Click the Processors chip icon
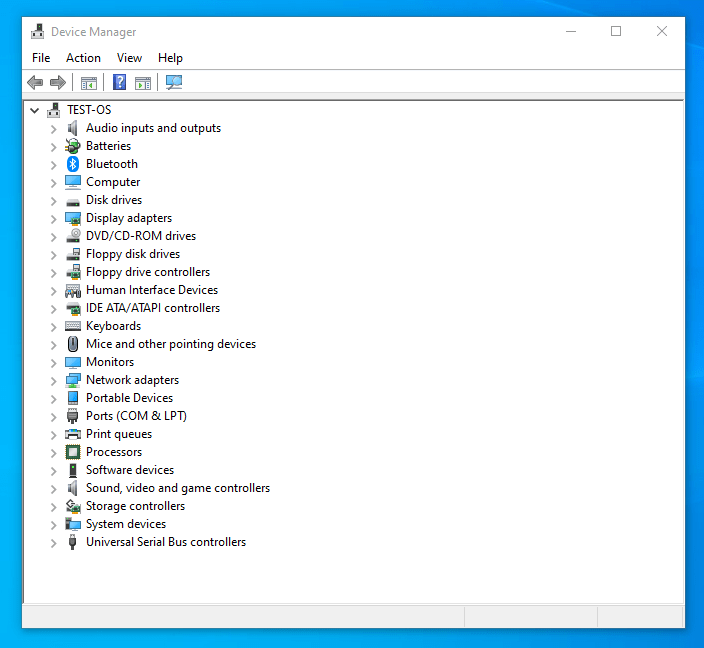The height and width of the screenshot is (648, 704). click(73, 452)
